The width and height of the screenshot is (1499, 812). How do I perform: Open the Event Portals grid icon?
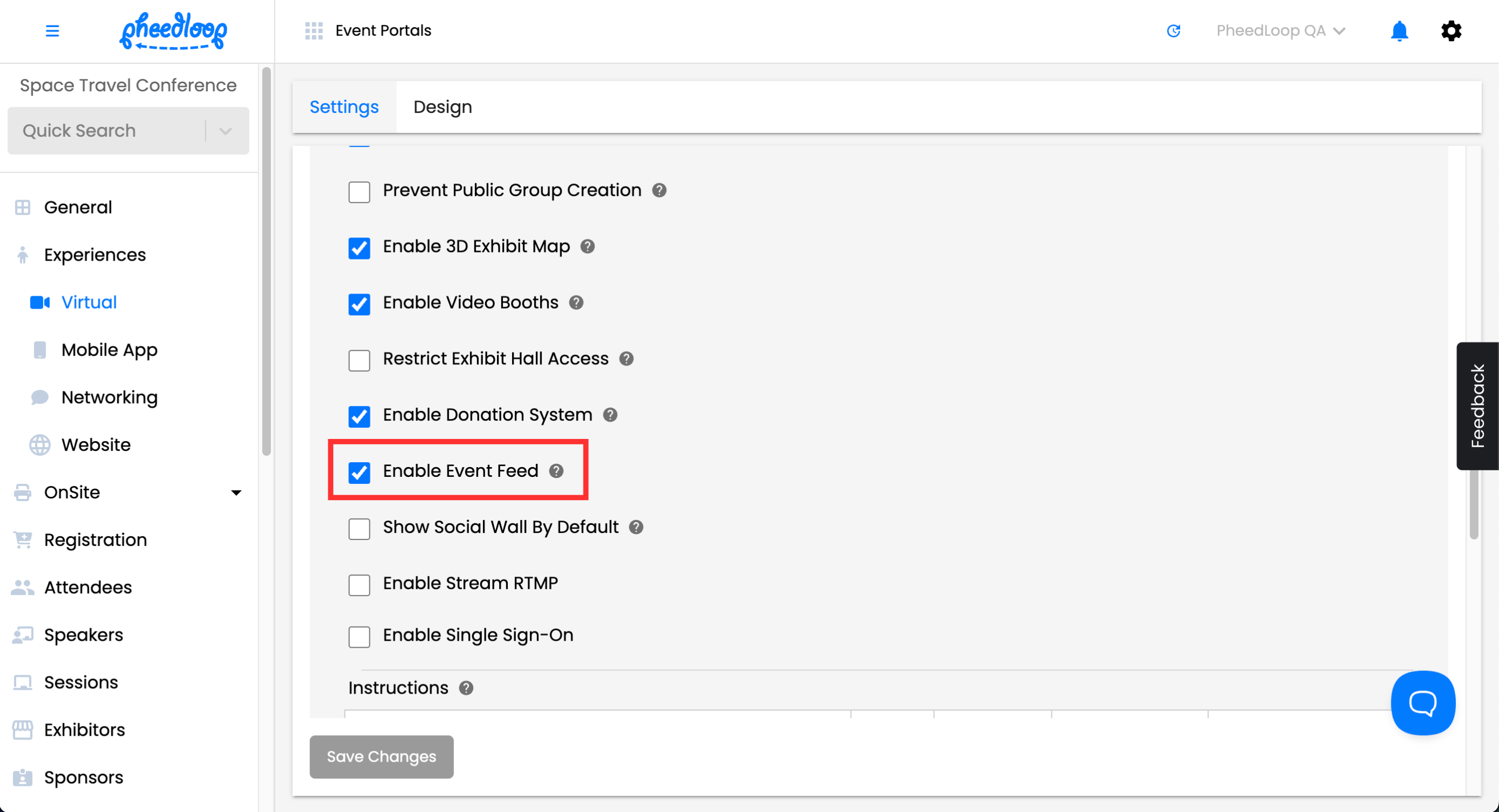tap(314, 31)
